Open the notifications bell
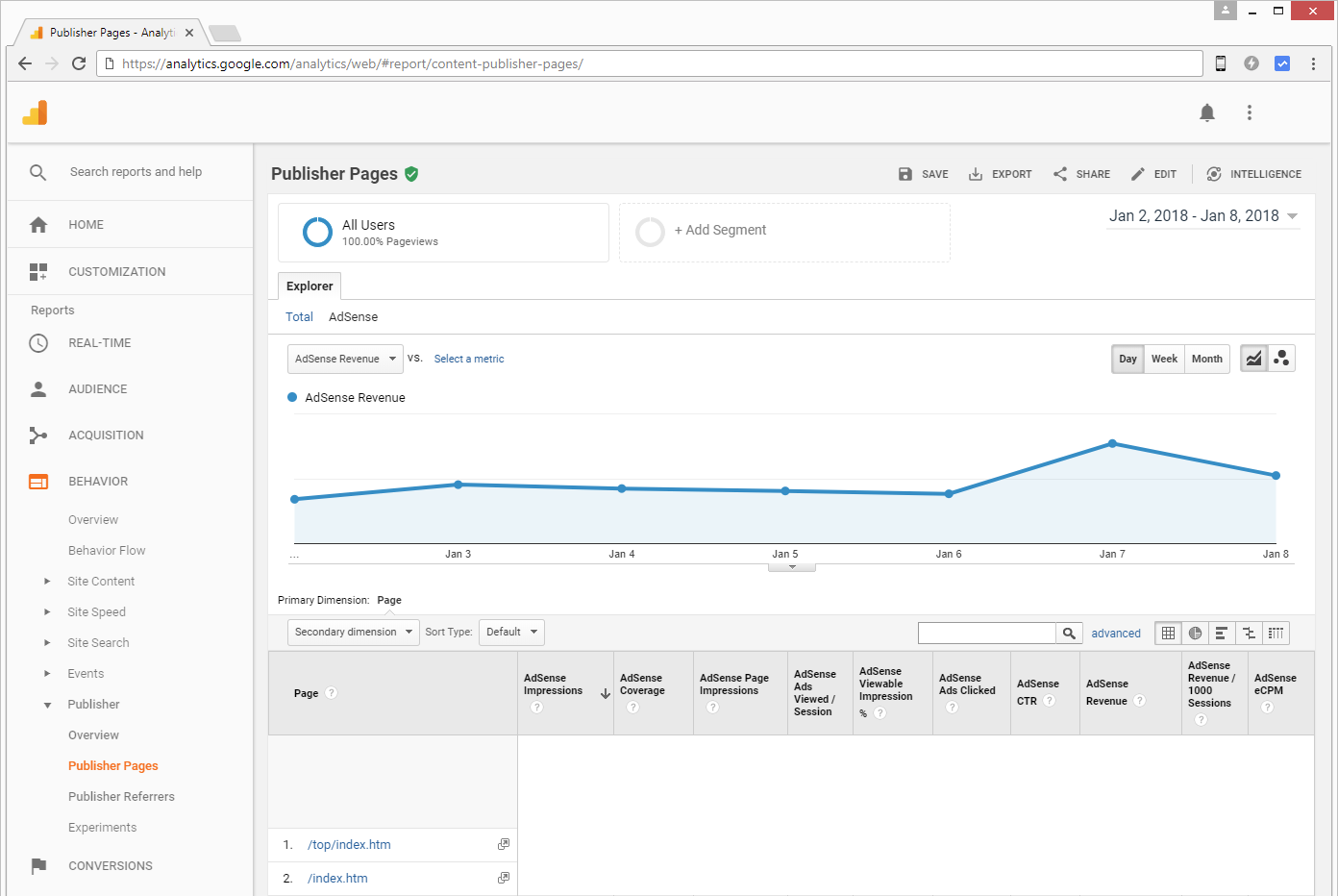Screen dimensions: 1338x896 [1207, 112]
